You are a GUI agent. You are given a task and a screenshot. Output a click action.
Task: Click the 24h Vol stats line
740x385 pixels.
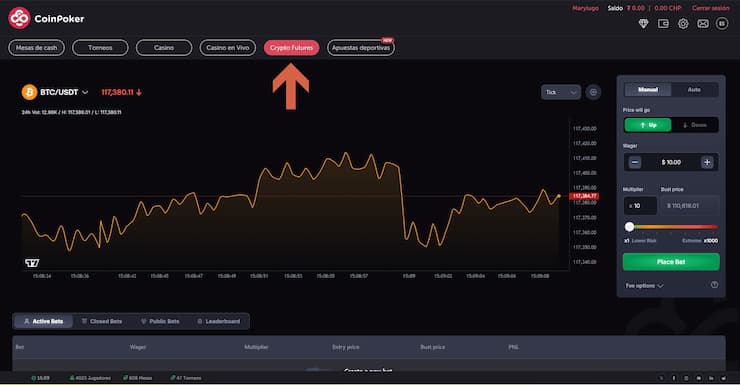71,112
